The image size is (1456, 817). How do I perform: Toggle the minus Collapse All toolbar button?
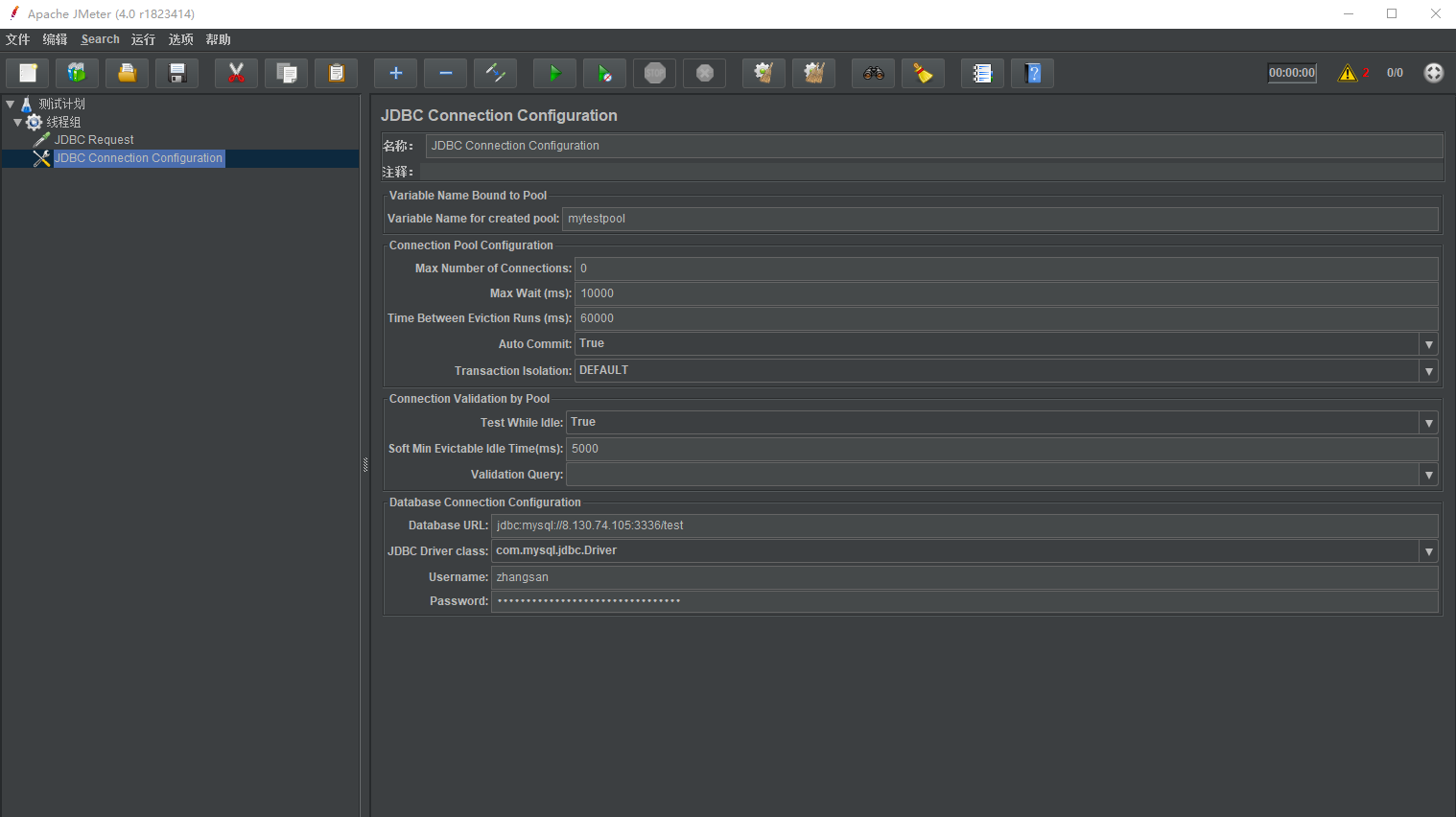pos(445,73)
